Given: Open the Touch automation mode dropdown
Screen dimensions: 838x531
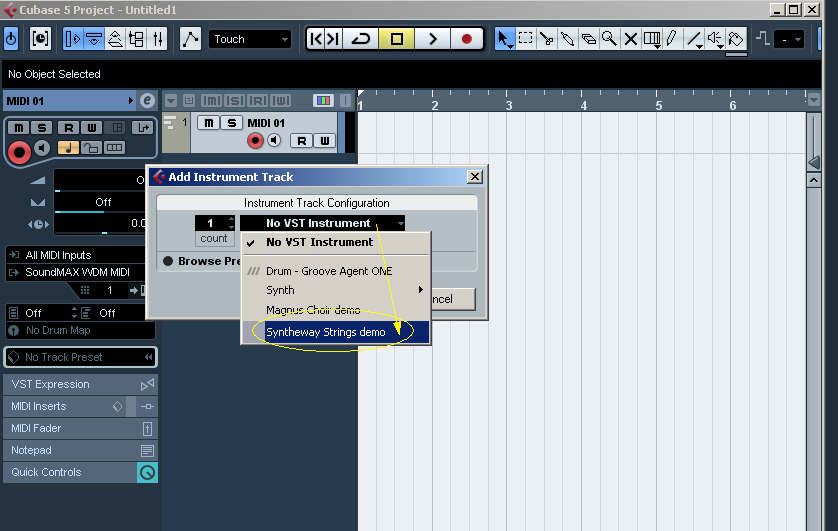Looking at the screenshot, I should click(250, 39).
